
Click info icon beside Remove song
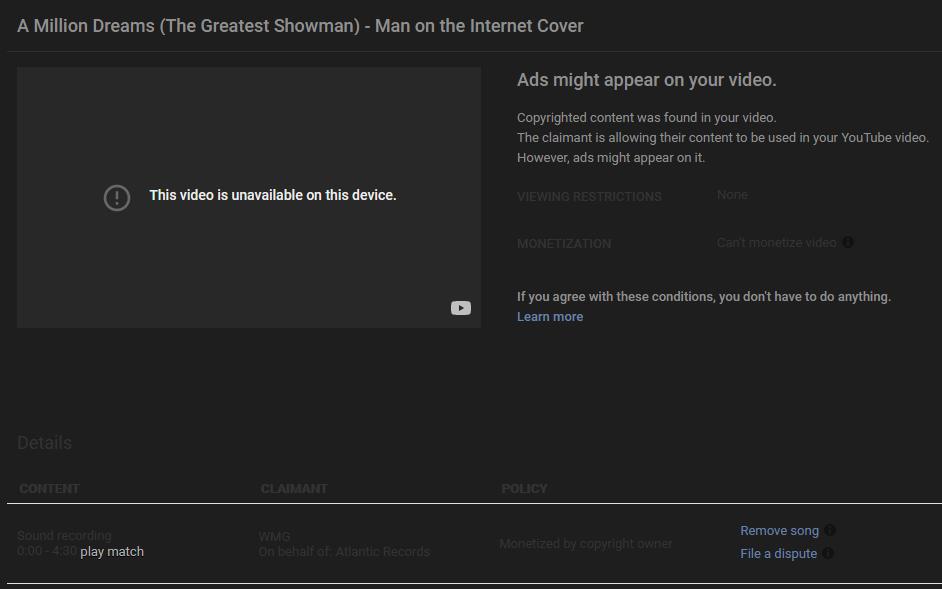tap(830, 530)
